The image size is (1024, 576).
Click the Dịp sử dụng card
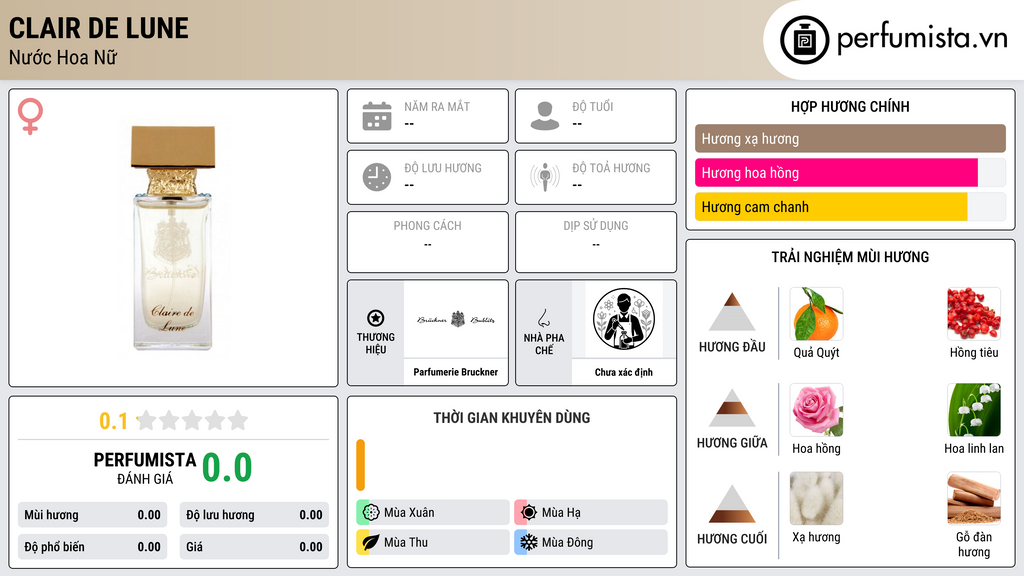click(x=596, y=242)
